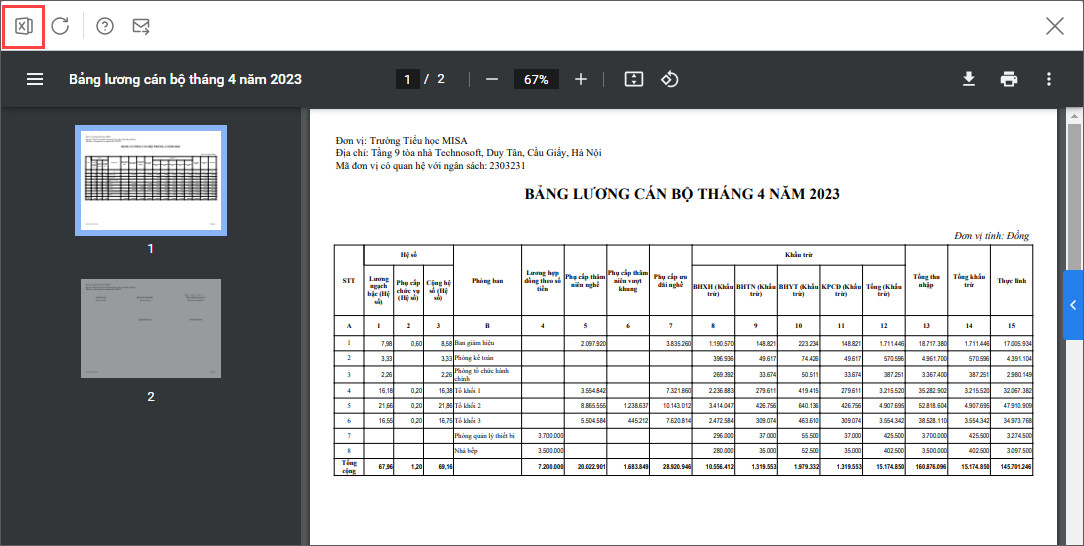Click the 'Tổ khối 3' cell
Viewport: 1084px width, 546px height.
(x=487, y=421)
